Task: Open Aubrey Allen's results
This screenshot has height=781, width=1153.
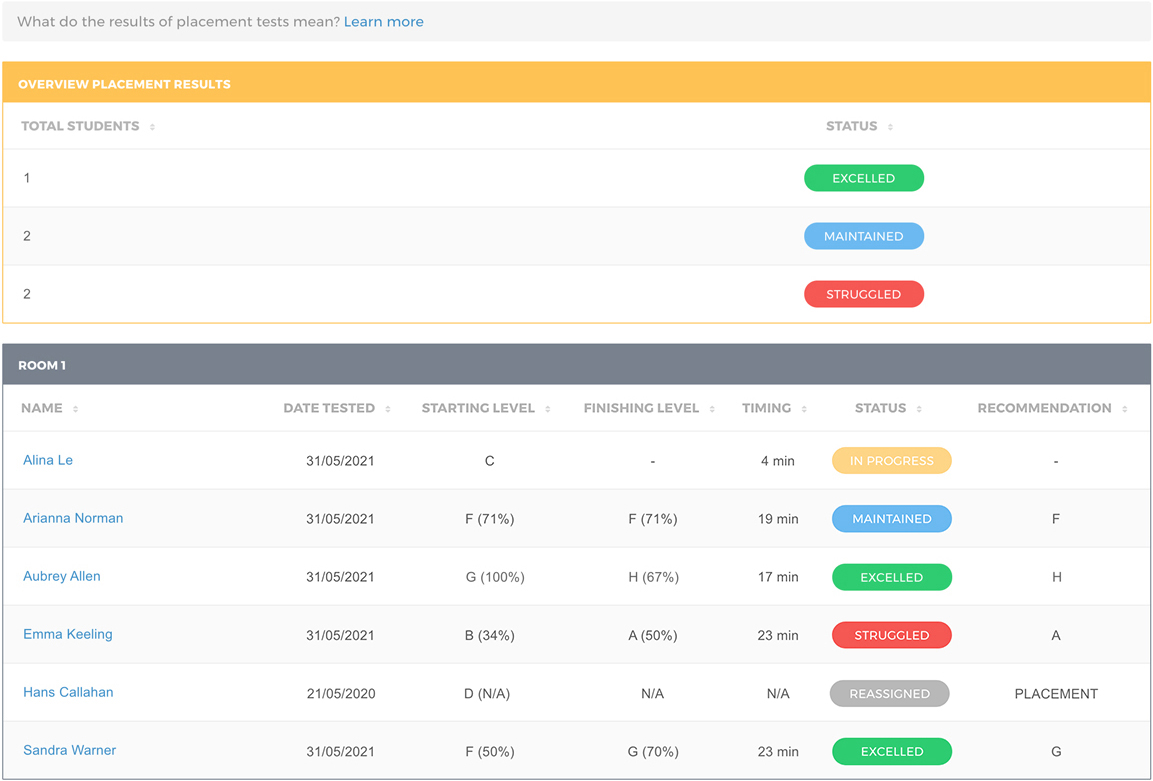Action: click(62, 576)
